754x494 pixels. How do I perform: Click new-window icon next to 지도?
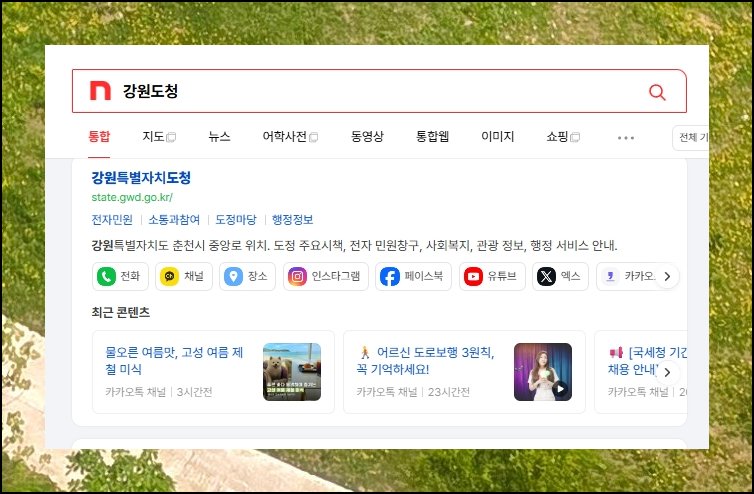pyautogui.click(x=171, y=138)
